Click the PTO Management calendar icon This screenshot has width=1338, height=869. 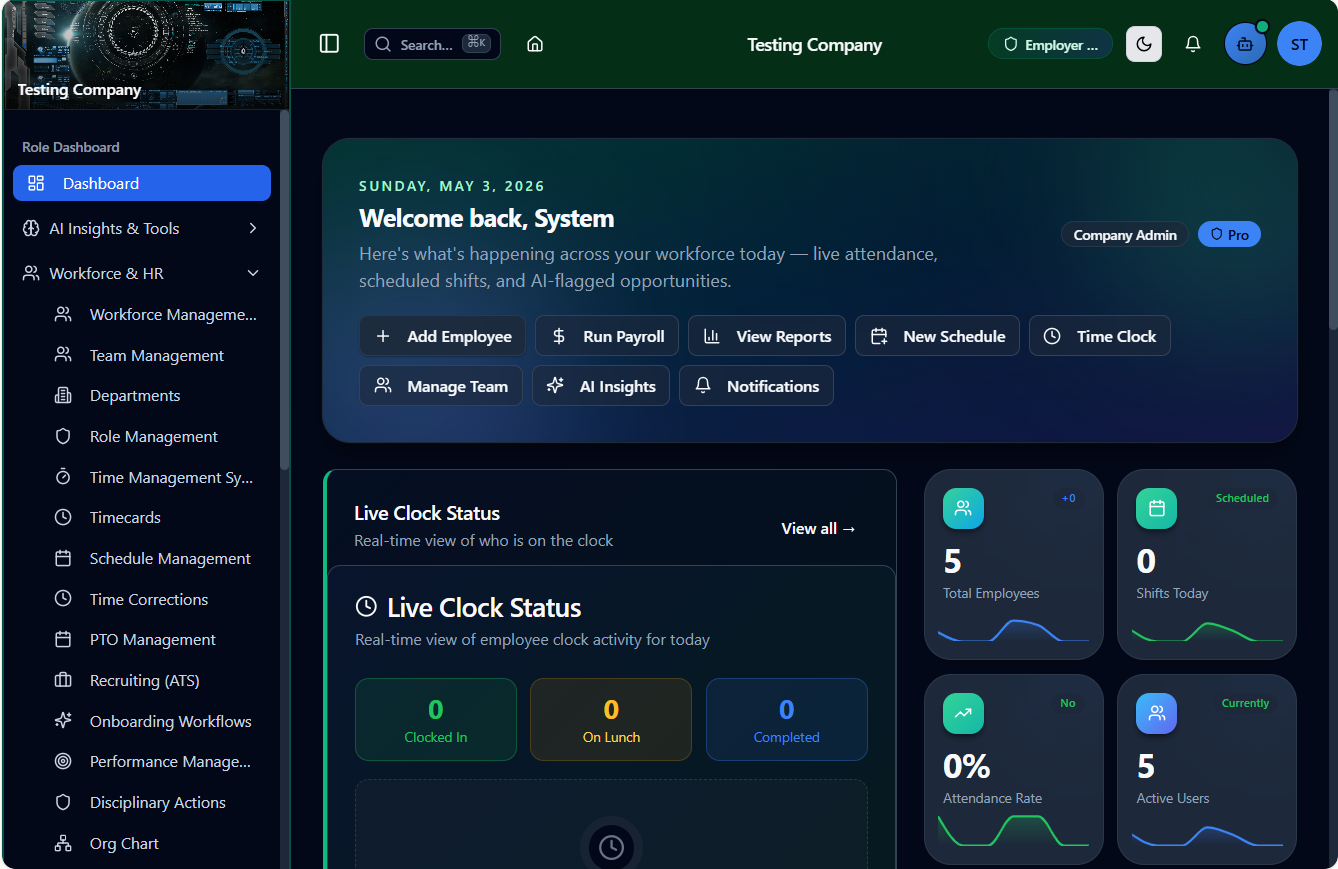coord(63,639)
